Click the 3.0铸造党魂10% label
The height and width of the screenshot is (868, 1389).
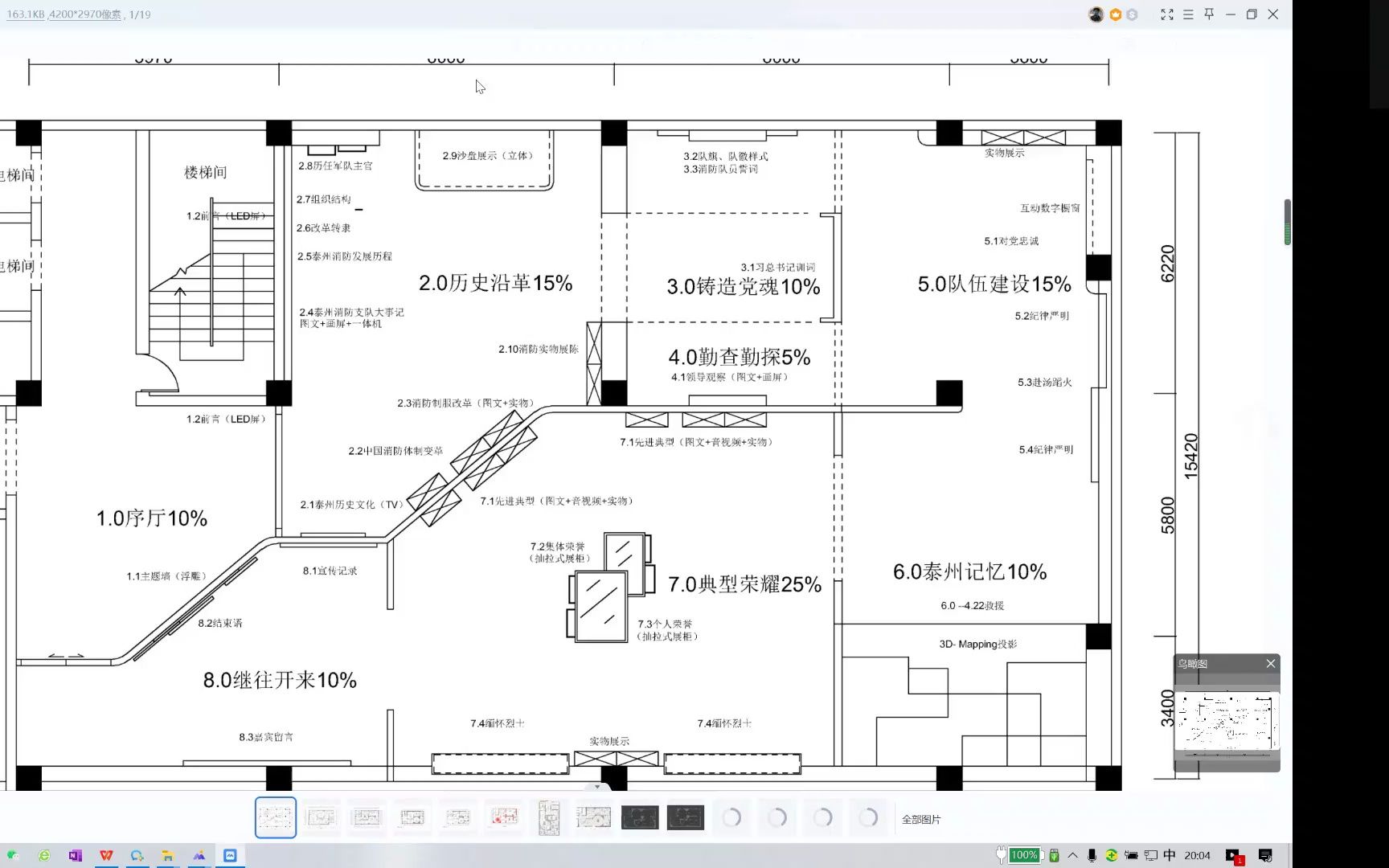[x=744, y=287]
